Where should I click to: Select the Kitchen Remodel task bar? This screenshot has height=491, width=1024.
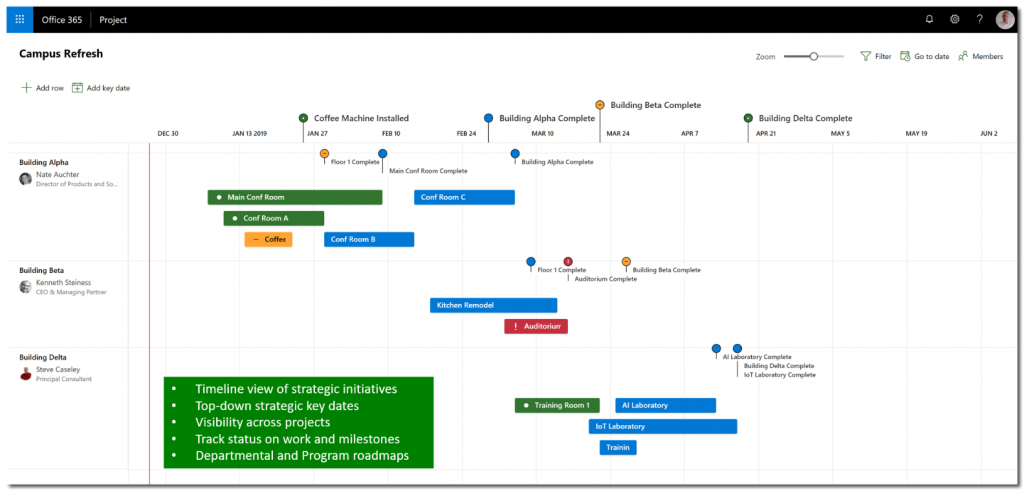494,305
